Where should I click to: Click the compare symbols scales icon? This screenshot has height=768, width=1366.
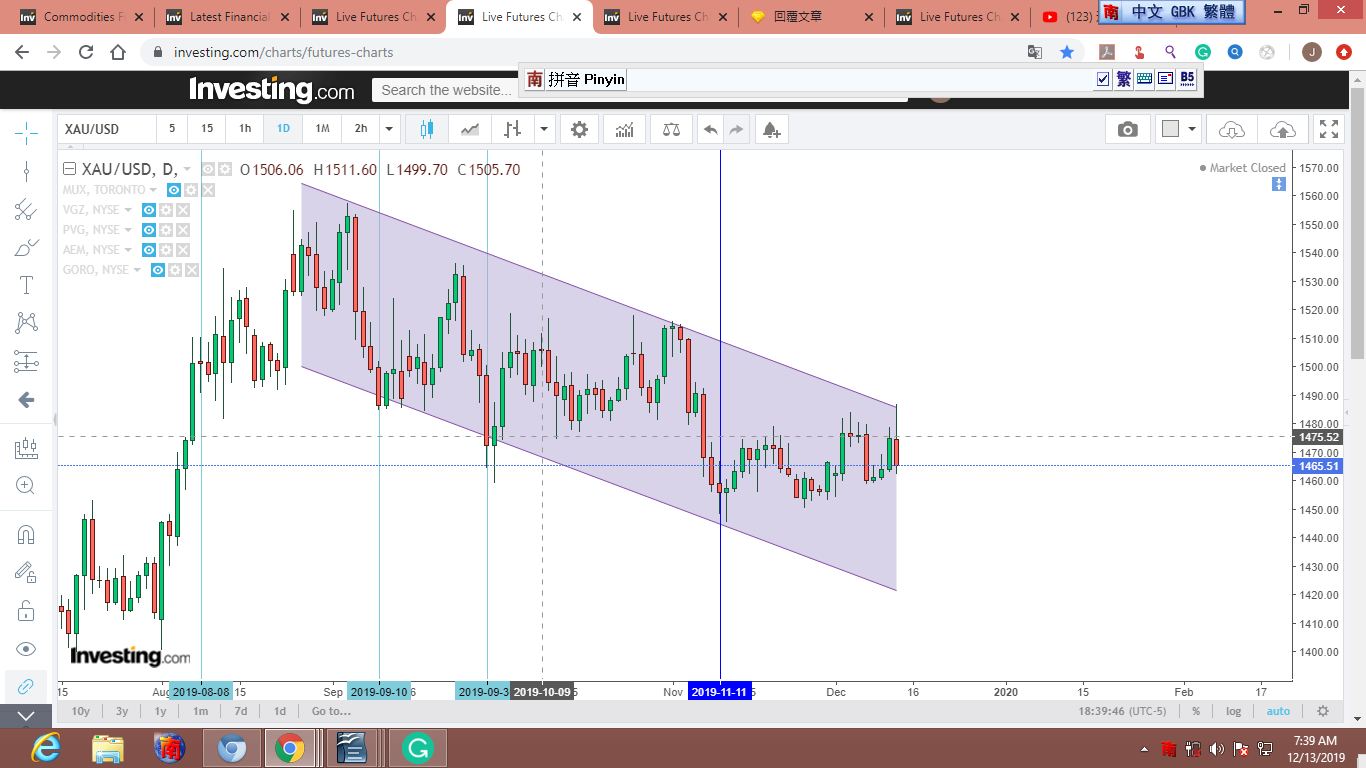tap(671, 129)
